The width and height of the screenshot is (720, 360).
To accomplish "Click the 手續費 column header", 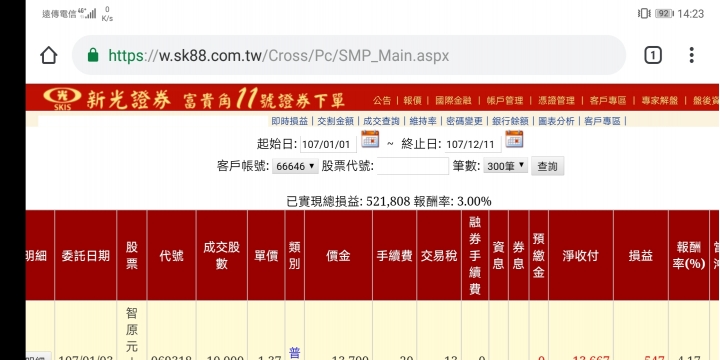I will (x=394, y=256).
